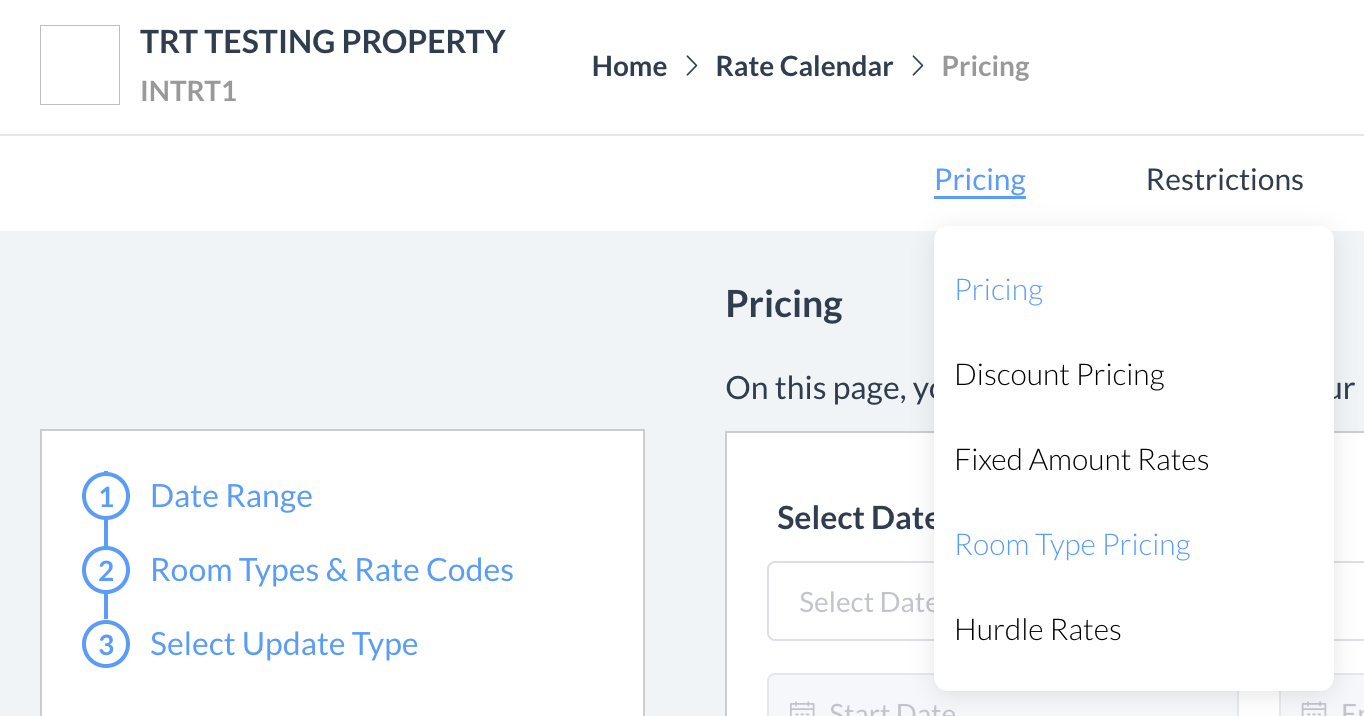Navigate to Home via the breadcrumb
Image resolution: width=1364 pixels, height=716 pixels.
629,65
